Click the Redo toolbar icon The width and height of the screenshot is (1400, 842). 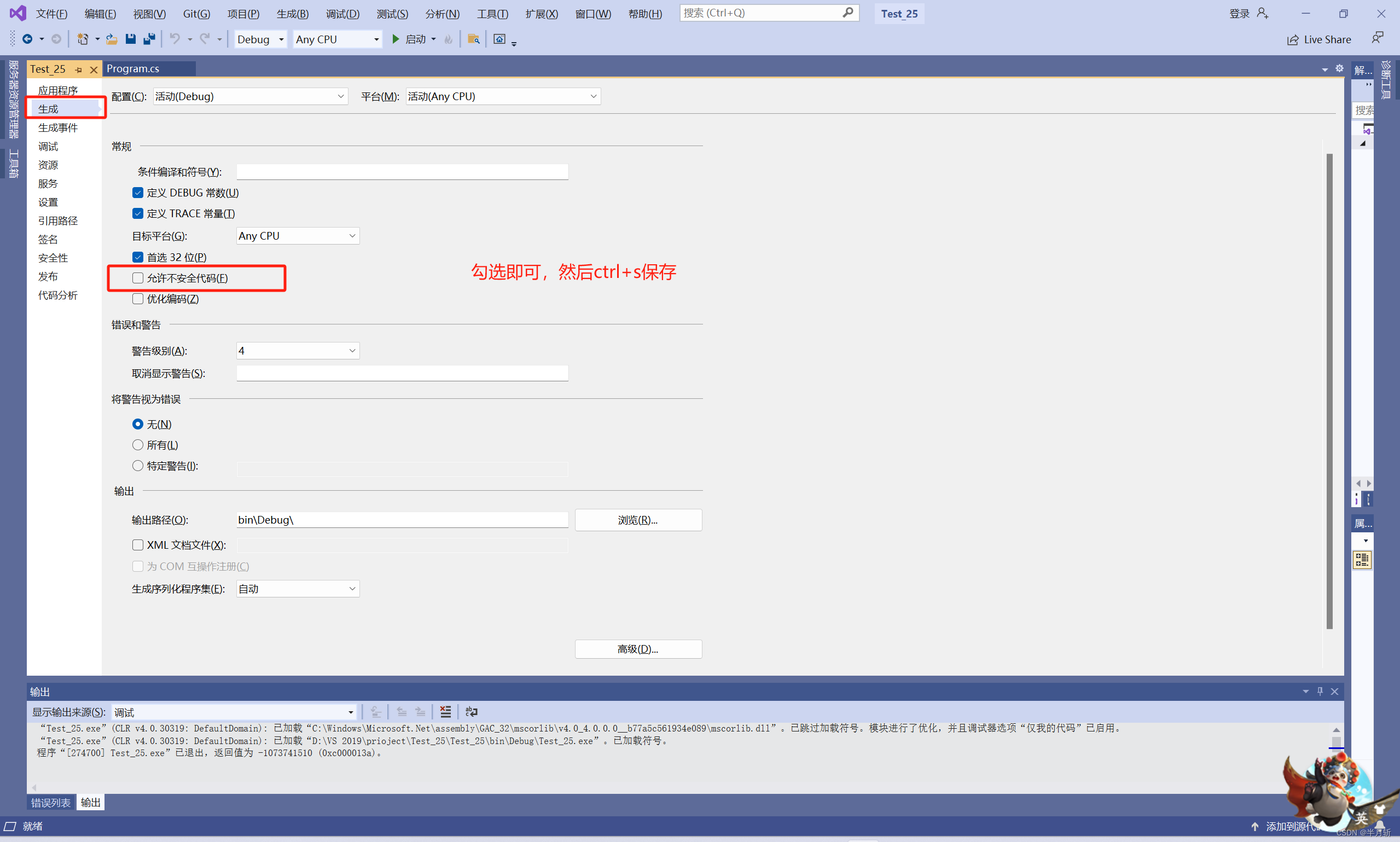pyautogui.click(x=204, y=39)
